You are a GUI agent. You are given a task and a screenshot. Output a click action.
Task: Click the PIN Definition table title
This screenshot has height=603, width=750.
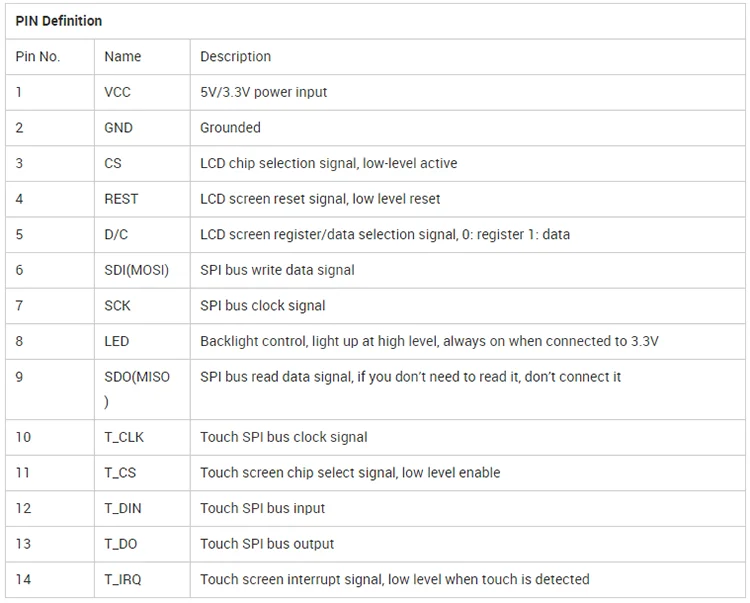pos(58,21)
